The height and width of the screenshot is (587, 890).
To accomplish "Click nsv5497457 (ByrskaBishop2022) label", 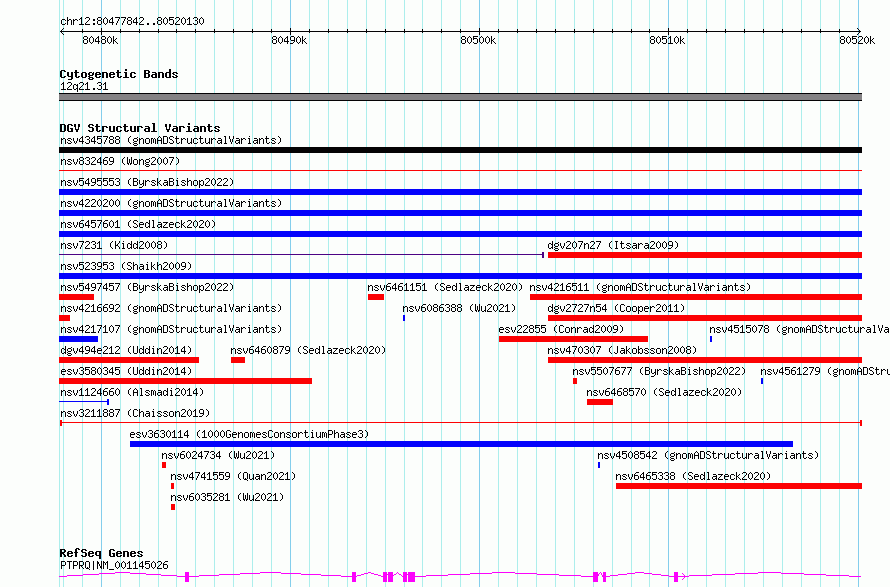I will point(147,287).
